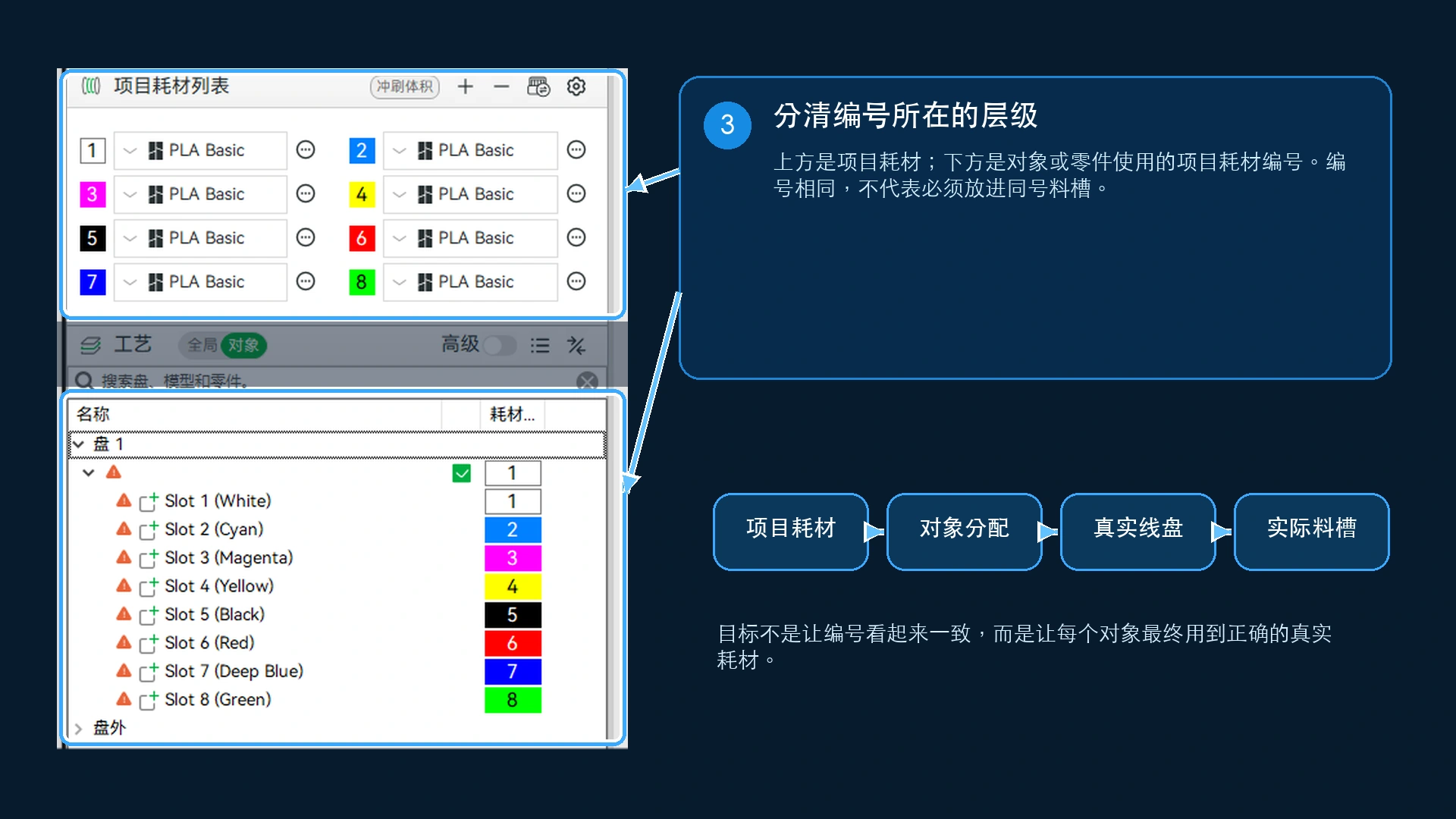Click the compare presets icon next to list icon
Viewport: 1456px width, 819px height.
coord(576,345)
